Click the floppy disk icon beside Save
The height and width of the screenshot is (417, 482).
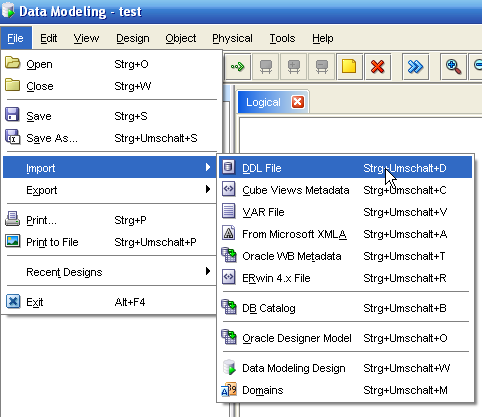tap(13, 114)
